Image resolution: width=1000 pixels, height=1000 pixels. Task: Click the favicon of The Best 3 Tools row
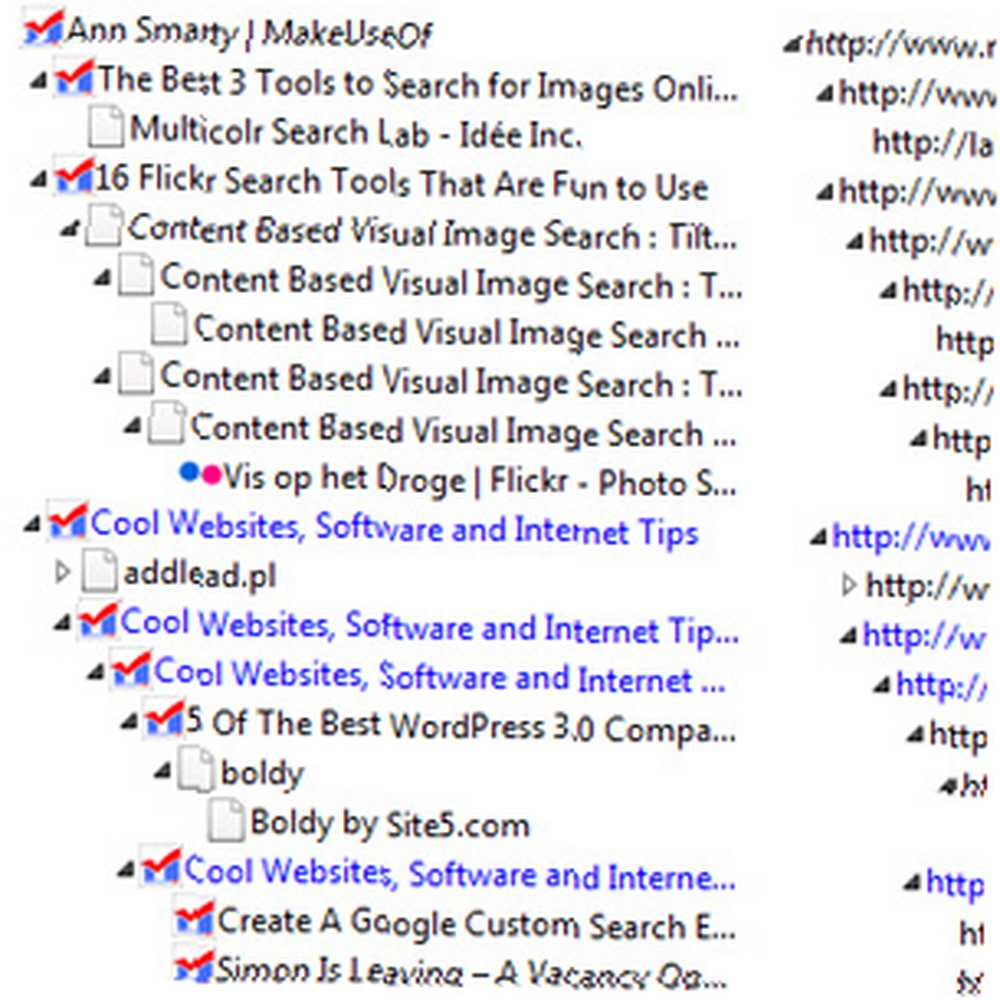(75, 78)
